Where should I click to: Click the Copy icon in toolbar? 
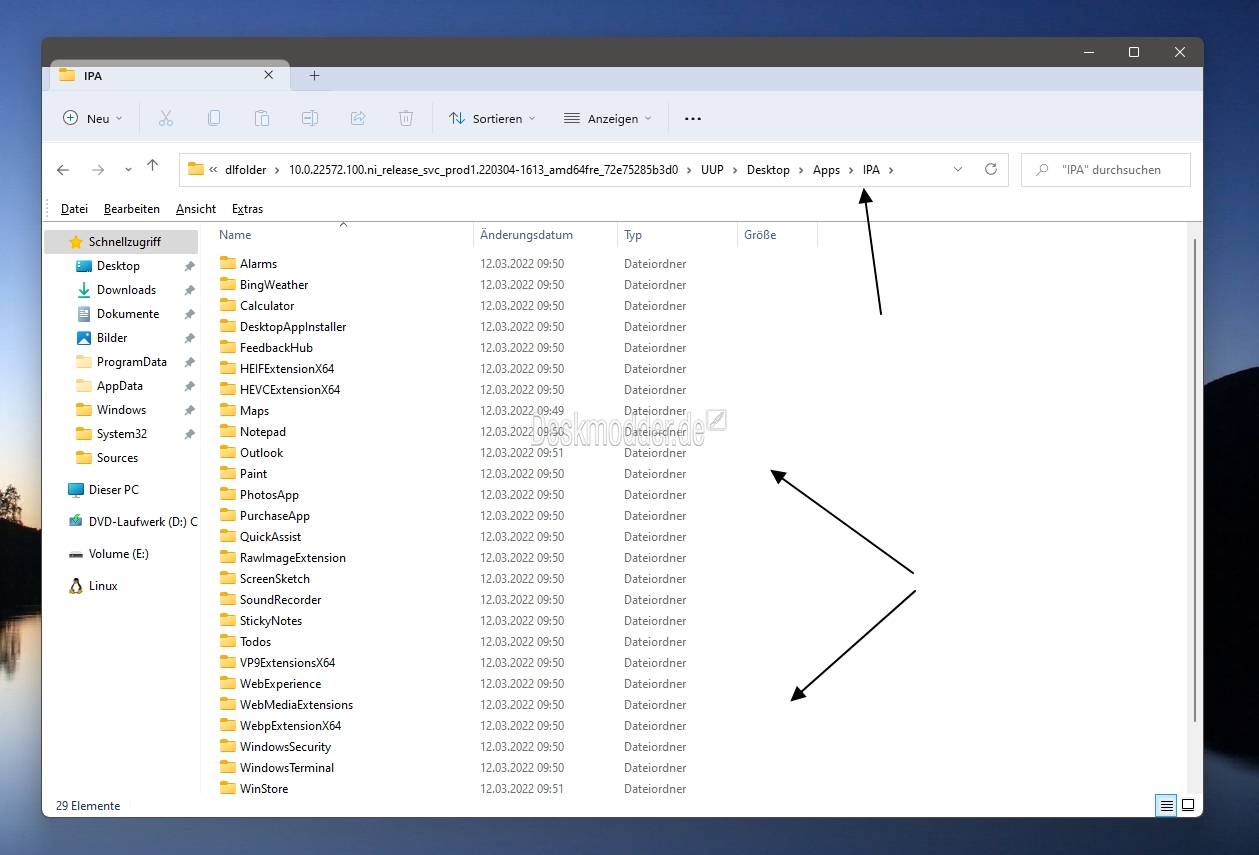(x=214, y=118)
